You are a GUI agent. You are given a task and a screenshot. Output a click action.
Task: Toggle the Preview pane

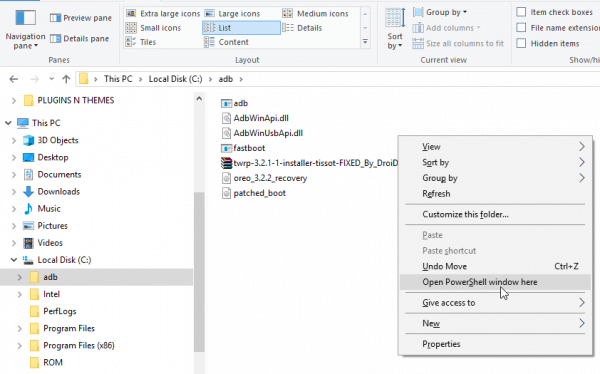81,18
